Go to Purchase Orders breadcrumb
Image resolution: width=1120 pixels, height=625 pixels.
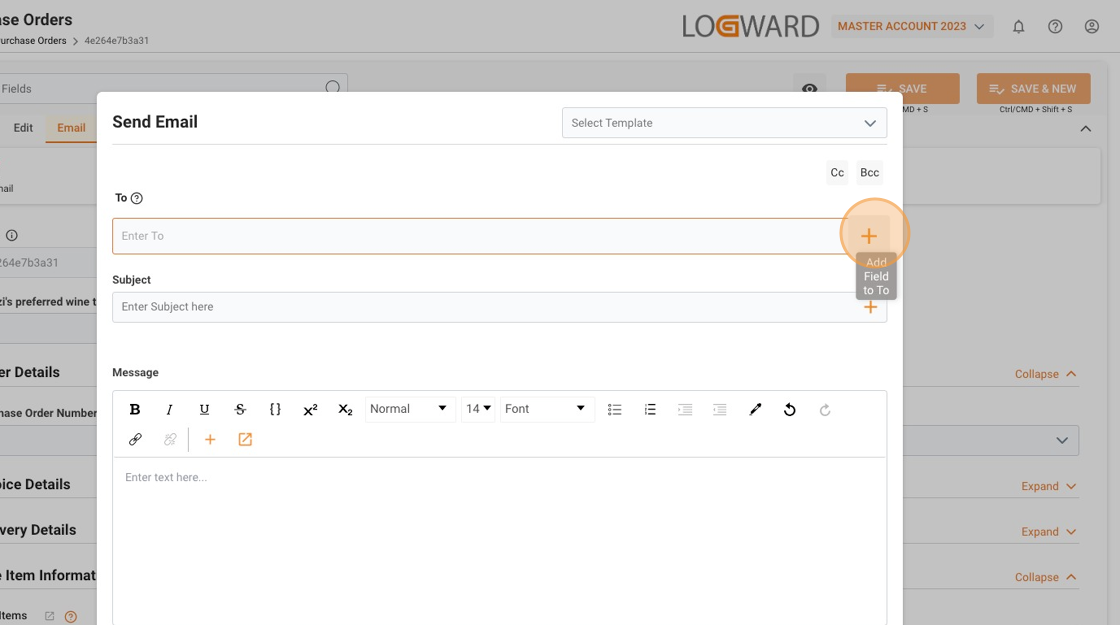[33, 41]
